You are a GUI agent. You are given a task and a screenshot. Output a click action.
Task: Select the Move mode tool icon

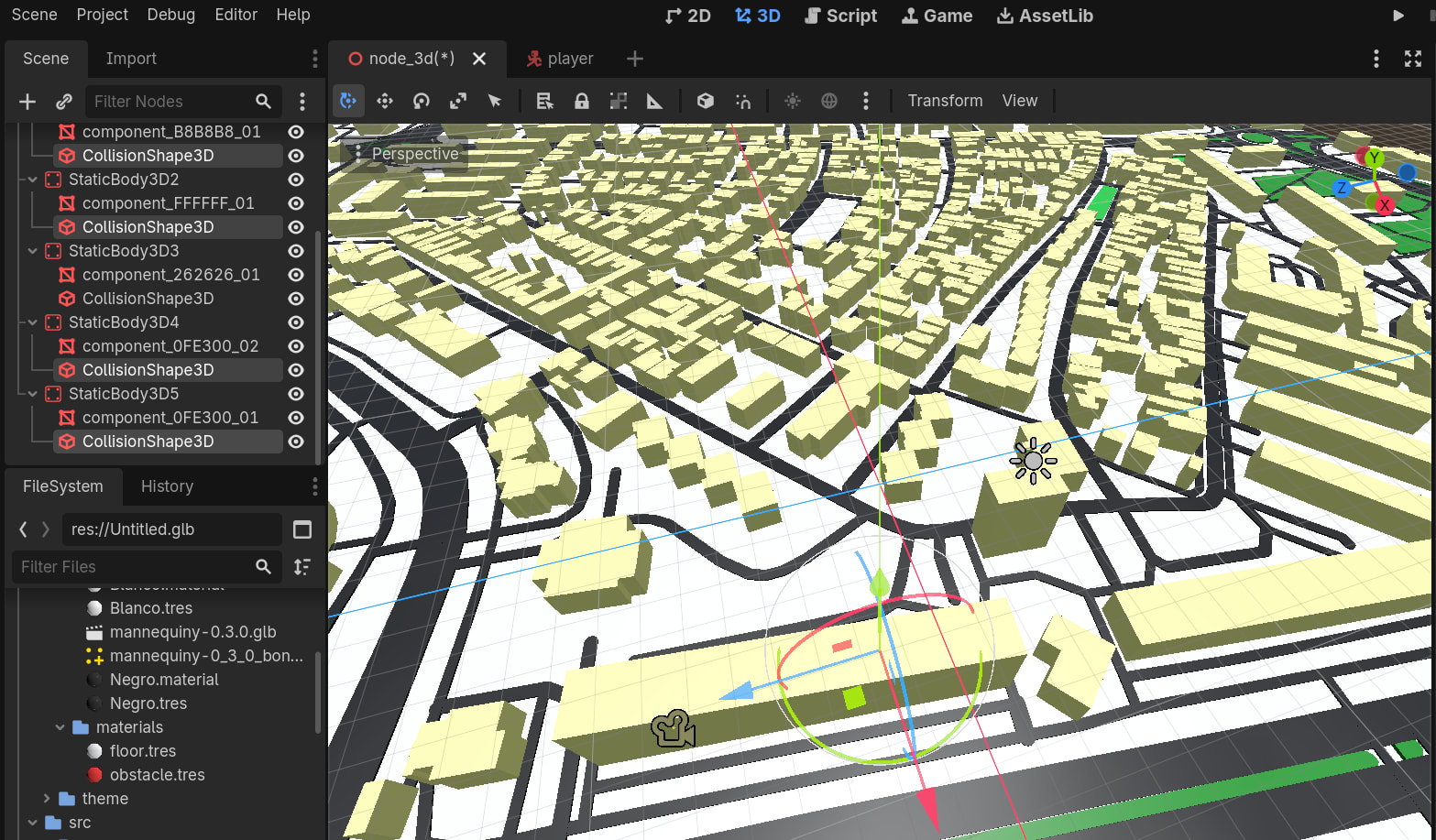click(x=385, y=101)
